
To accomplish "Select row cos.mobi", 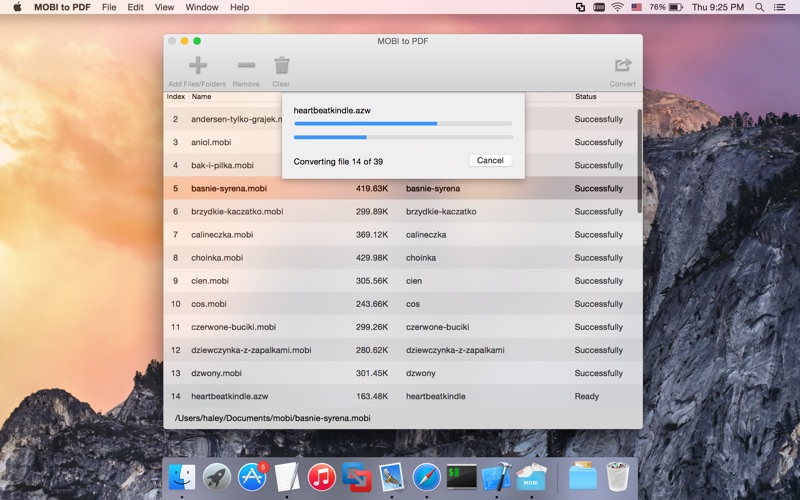I will 401,304.
